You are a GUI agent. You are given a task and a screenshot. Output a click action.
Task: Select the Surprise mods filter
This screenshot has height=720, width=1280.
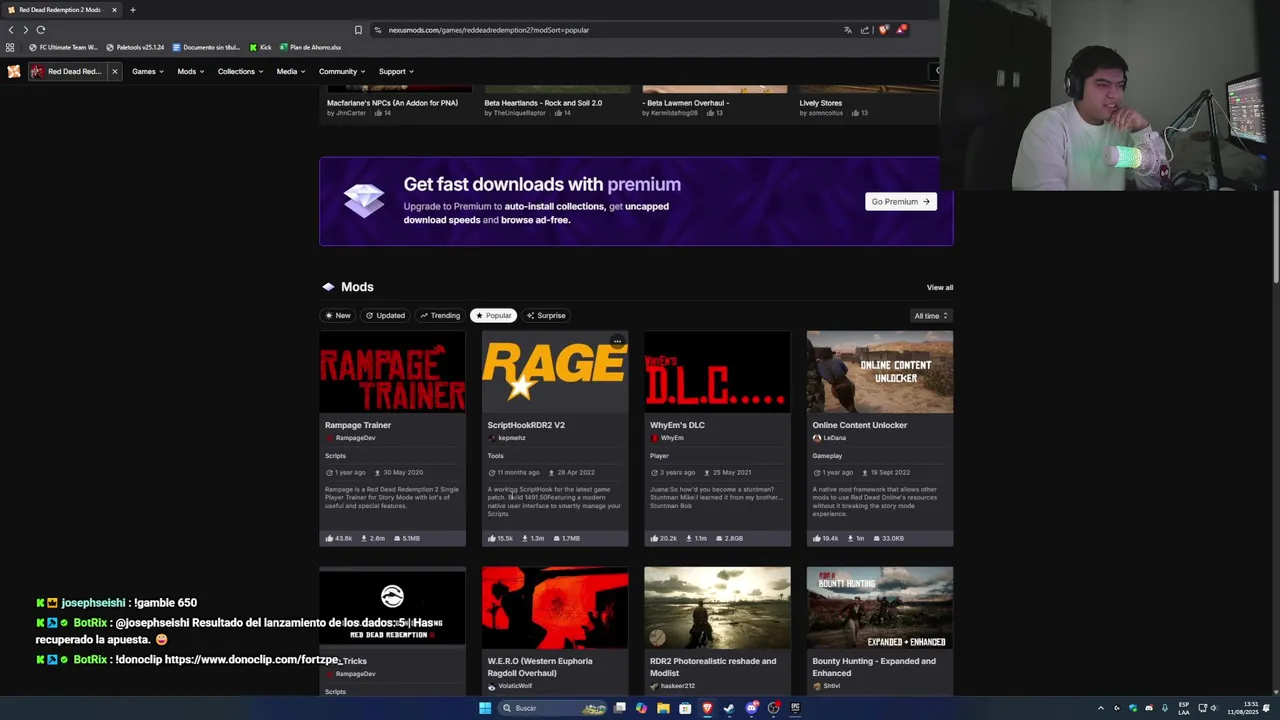tap(546, 316)
